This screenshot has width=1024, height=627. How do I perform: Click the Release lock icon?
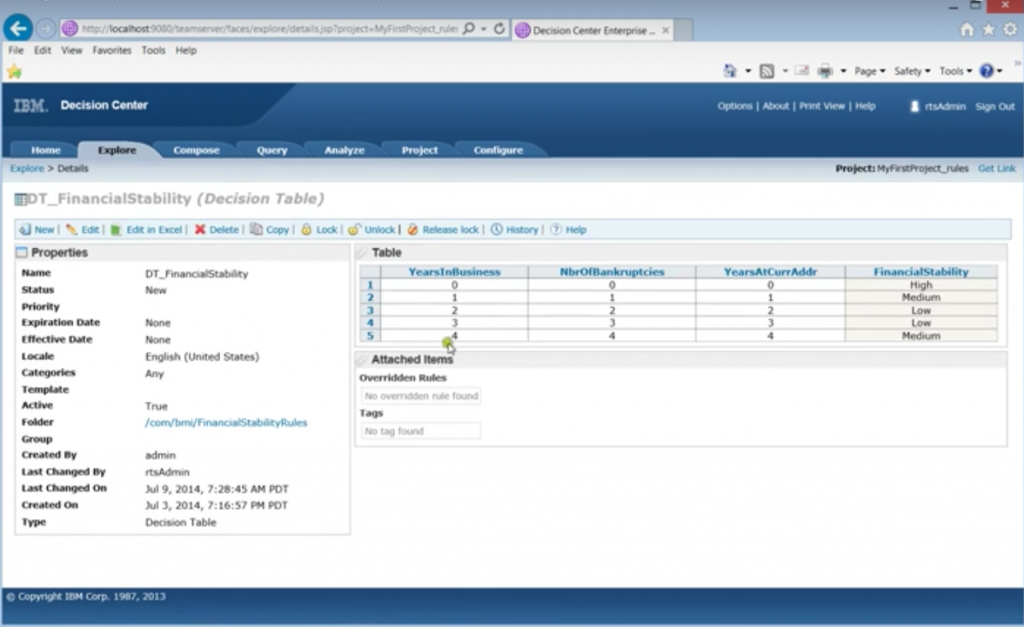413,229
